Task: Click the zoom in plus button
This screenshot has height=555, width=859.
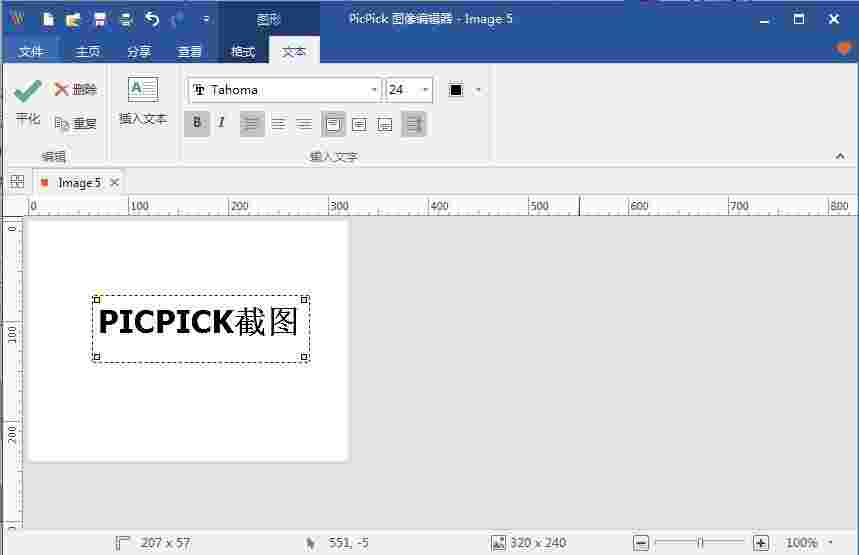Action: [x=761, y=543]
